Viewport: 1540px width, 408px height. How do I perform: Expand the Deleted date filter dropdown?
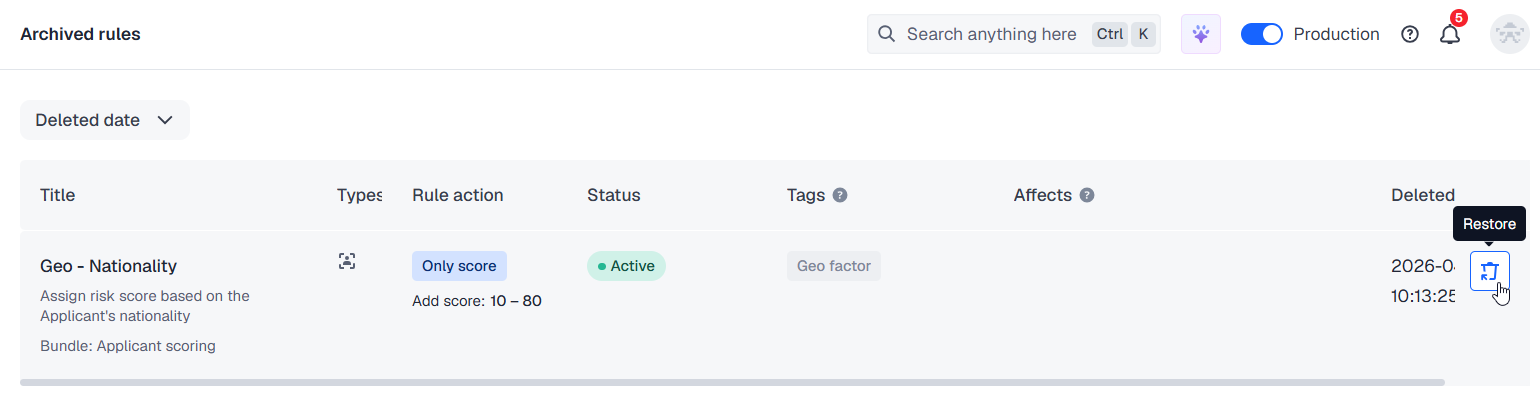click(105, 120)
